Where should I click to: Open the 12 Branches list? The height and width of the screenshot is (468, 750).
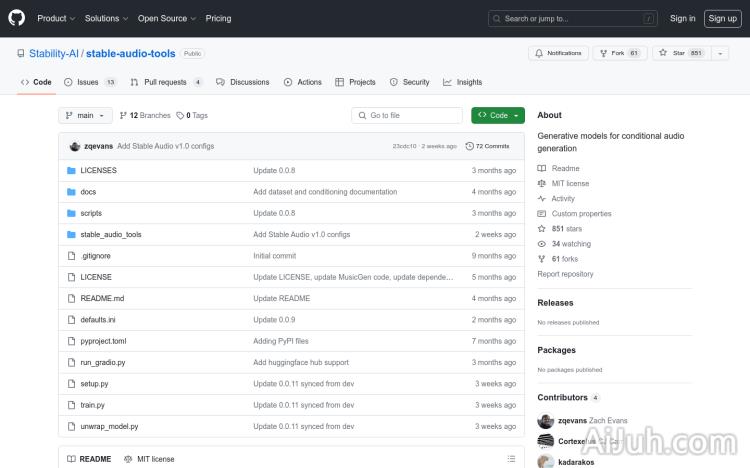point(144,116)
